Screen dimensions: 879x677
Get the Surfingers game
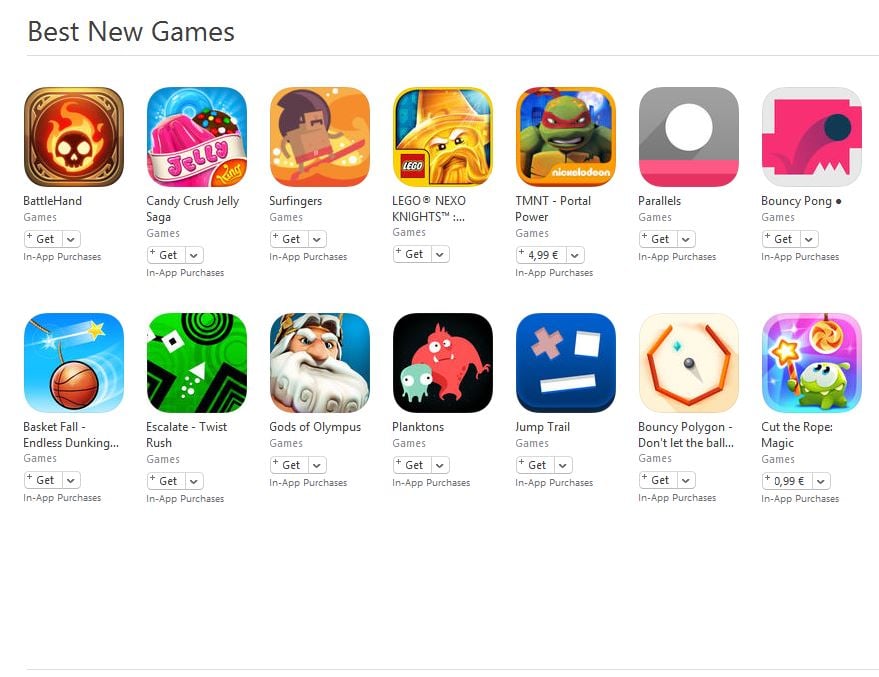(288, 239)
